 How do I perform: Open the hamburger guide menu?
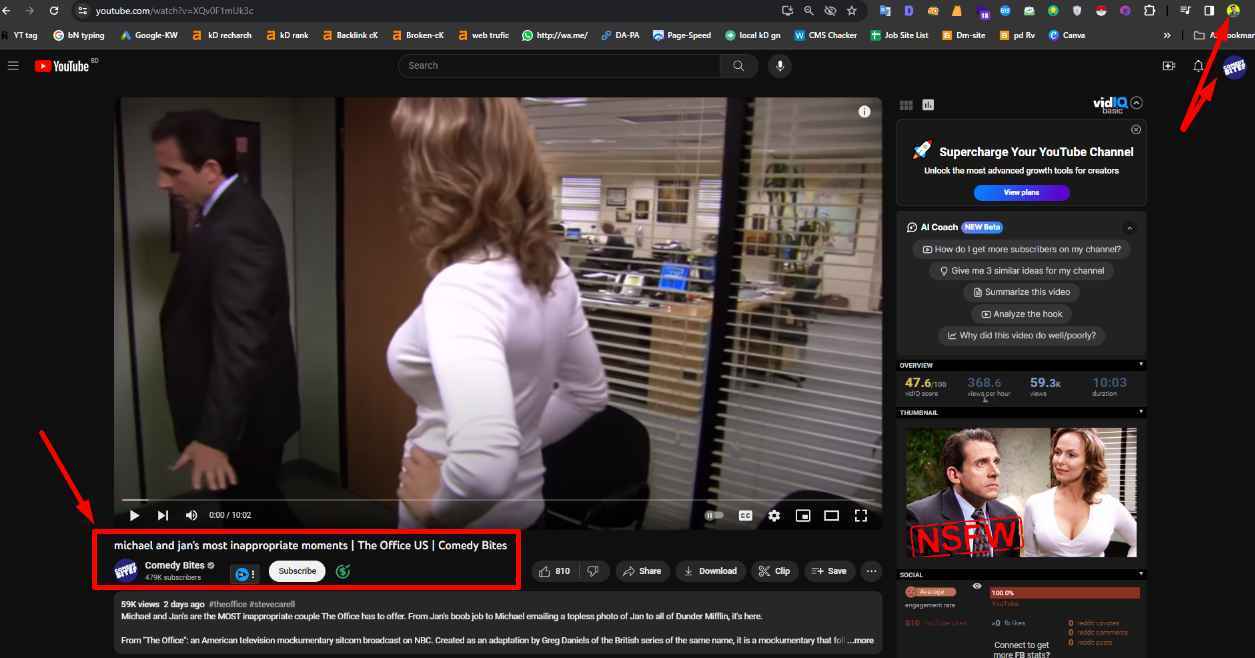point(13,66)
